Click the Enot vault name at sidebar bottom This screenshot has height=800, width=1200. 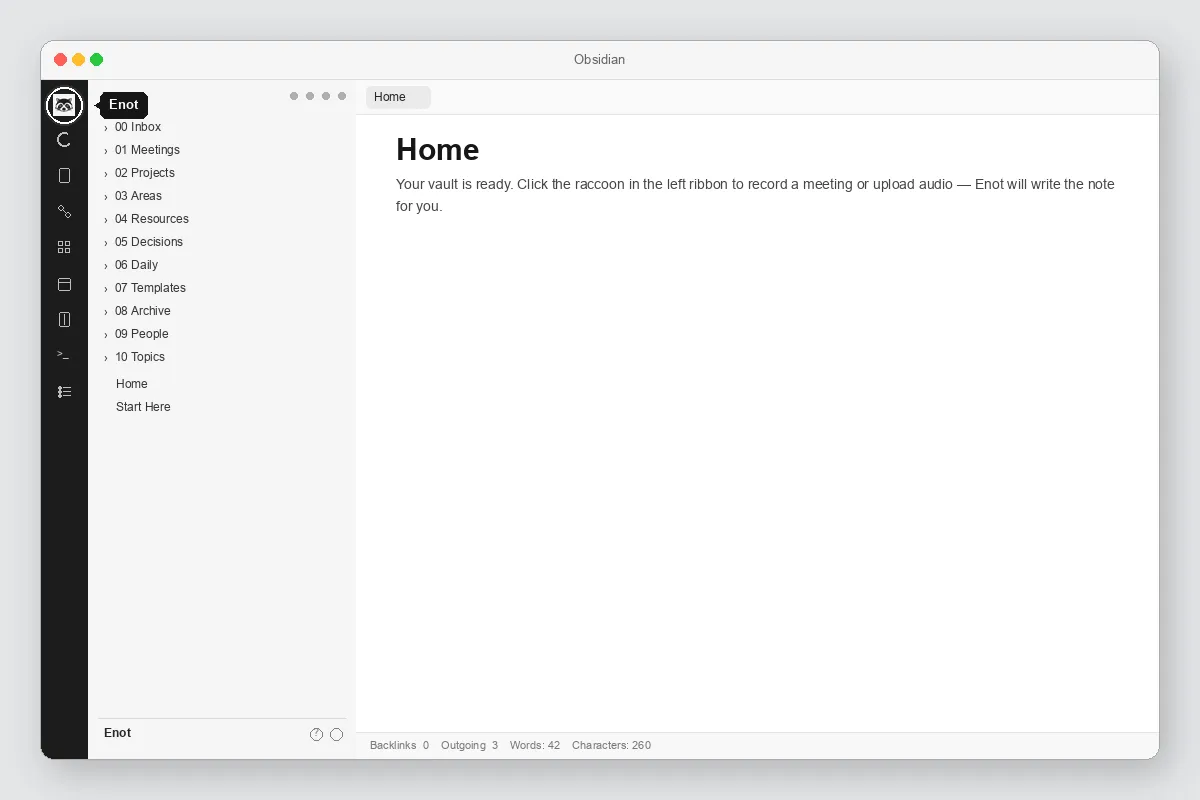(117, 733)
